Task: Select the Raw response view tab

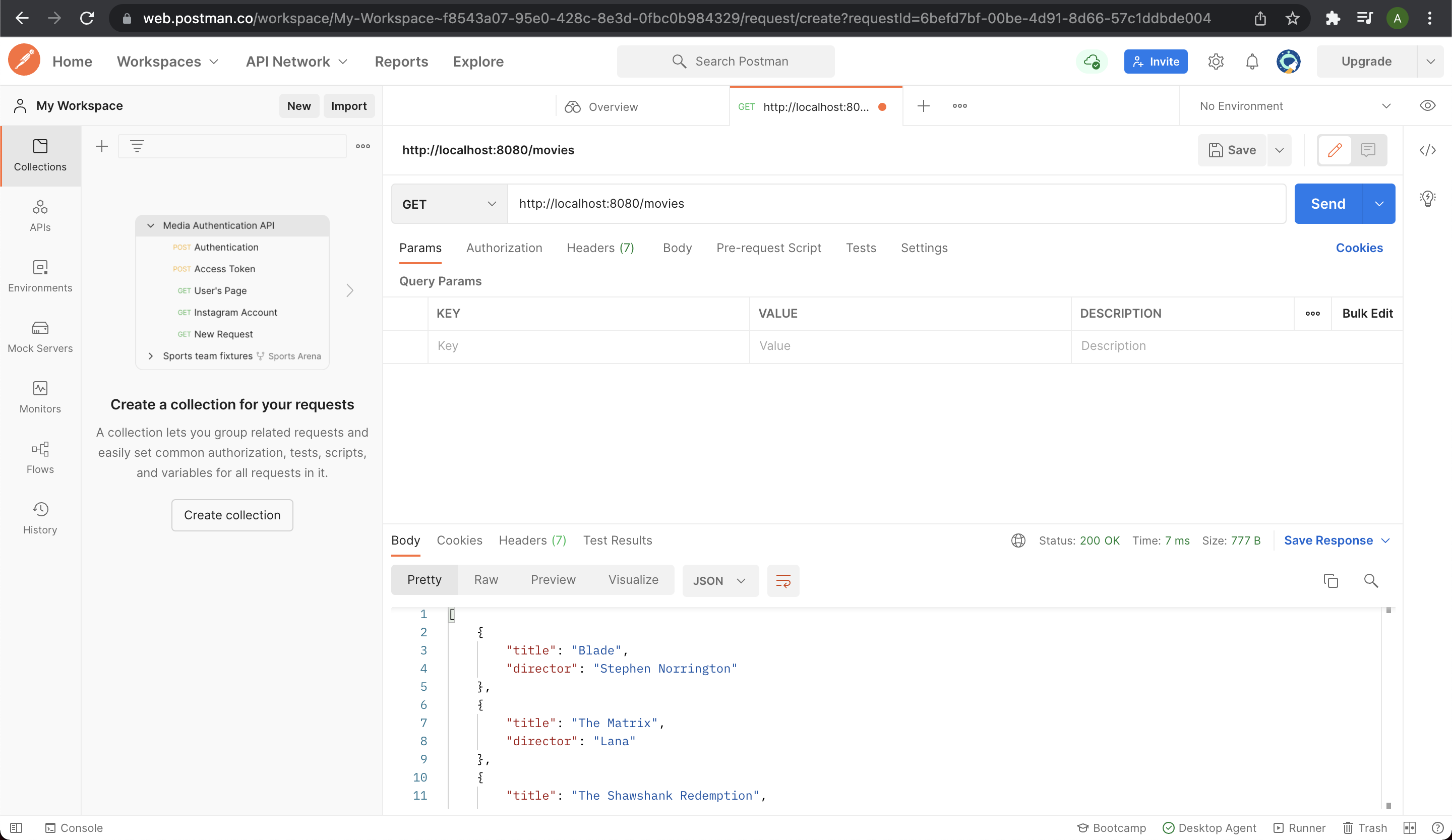Action: [x=486, y=580]
